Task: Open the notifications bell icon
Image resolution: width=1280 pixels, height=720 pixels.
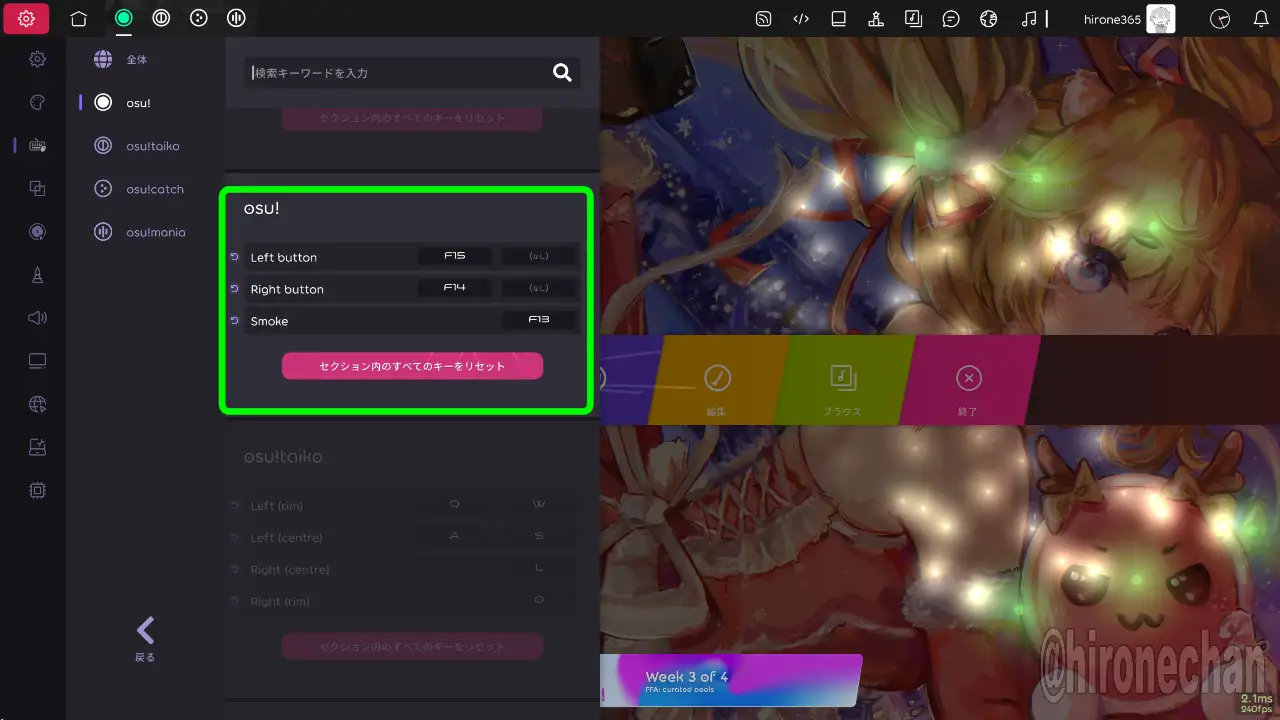Action: [x=1261, y=18]
